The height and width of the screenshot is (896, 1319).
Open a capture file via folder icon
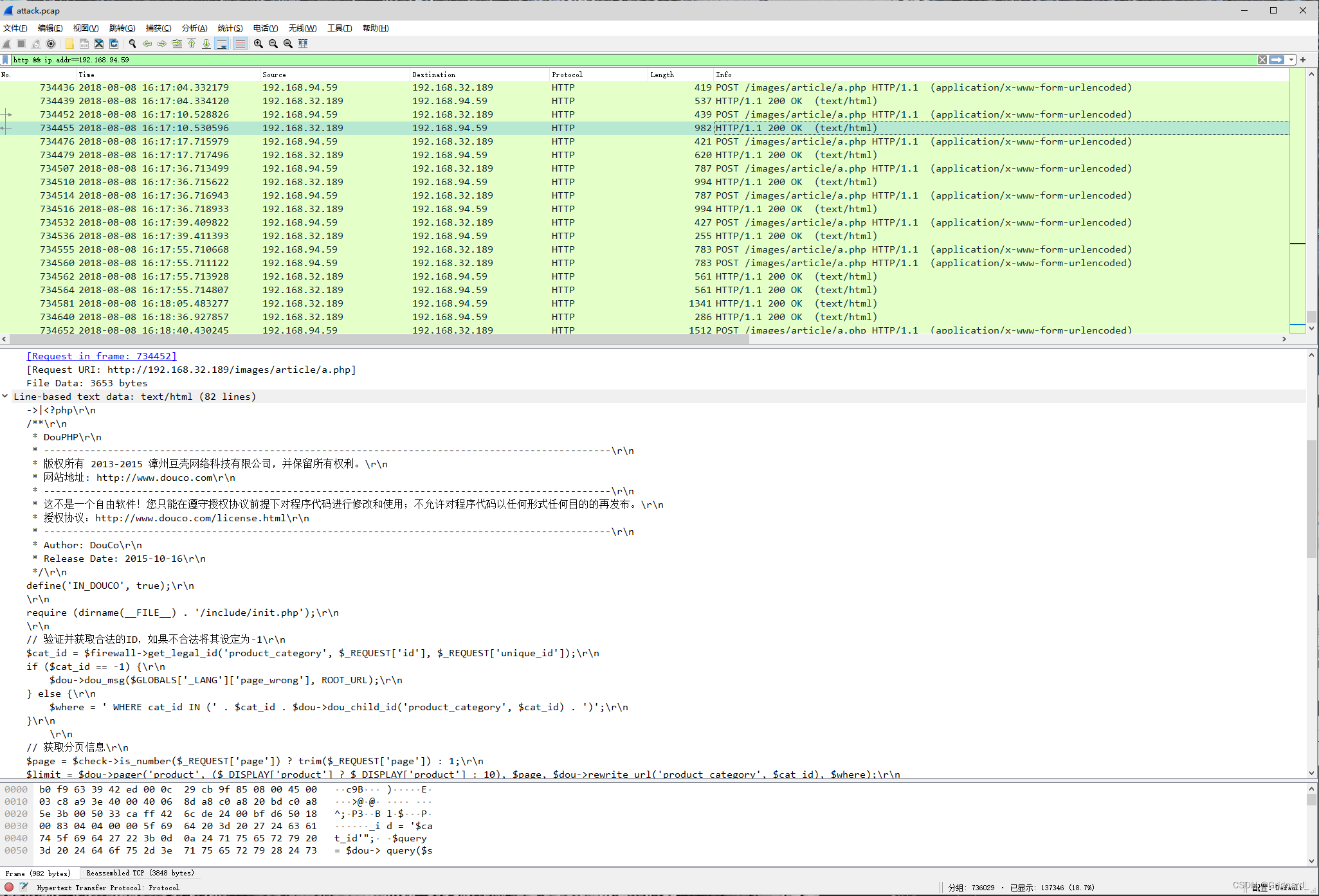pyautogui.click(x=69, y=44)
